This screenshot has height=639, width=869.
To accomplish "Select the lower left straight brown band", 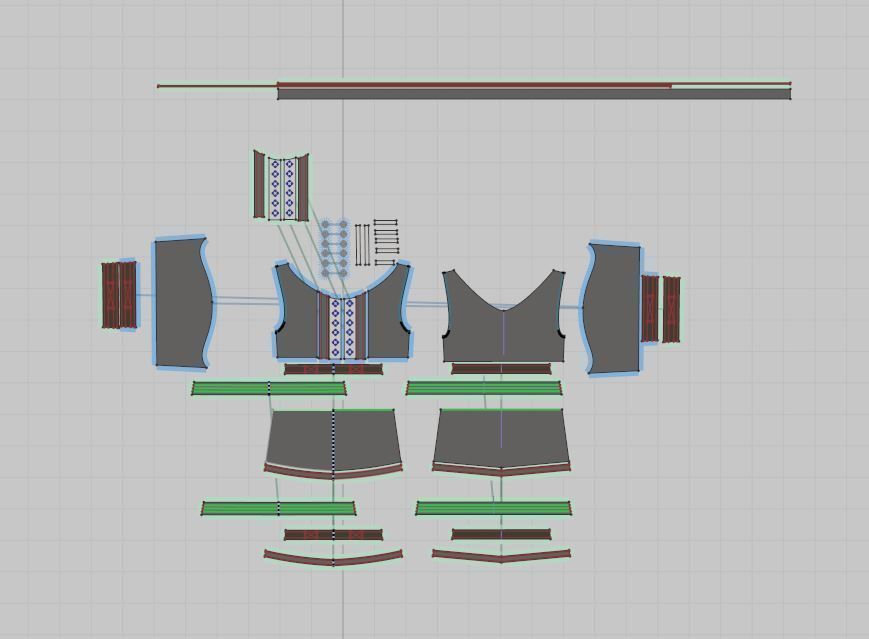I will [334, 535].
